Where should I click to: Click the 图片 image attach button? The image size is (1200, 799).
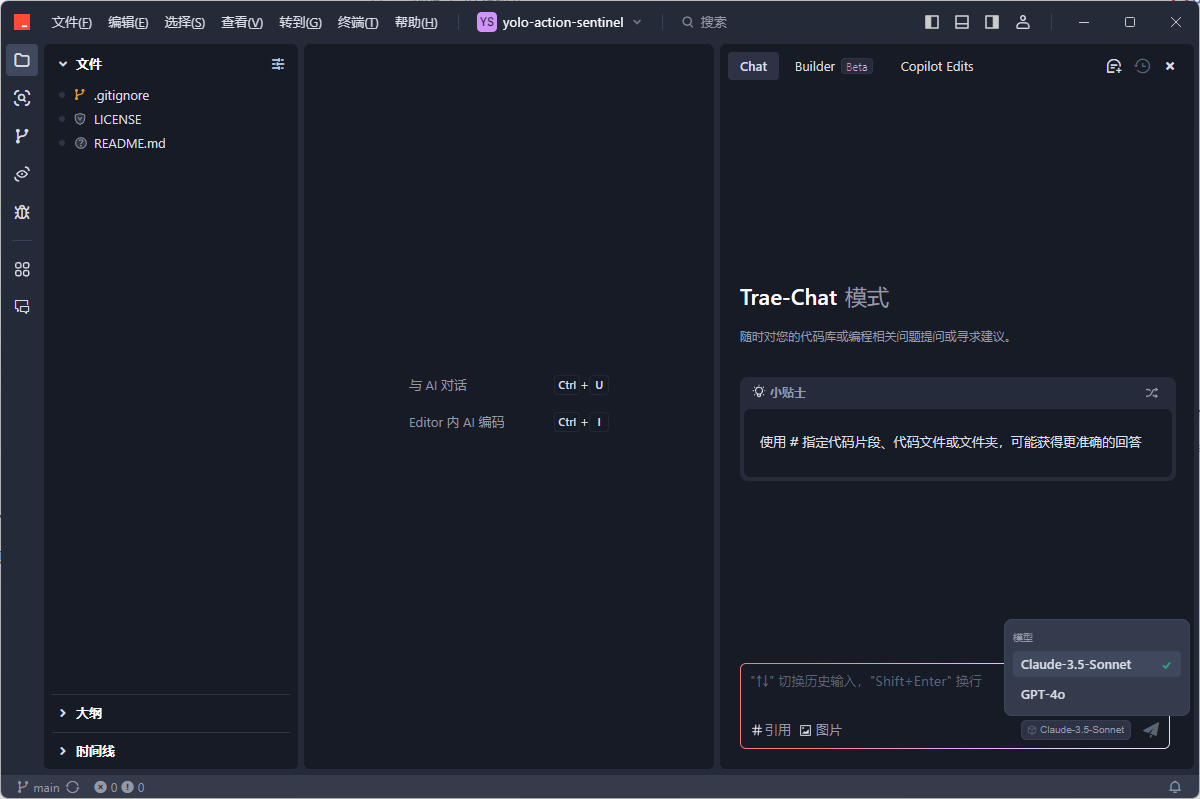[821, 730]
